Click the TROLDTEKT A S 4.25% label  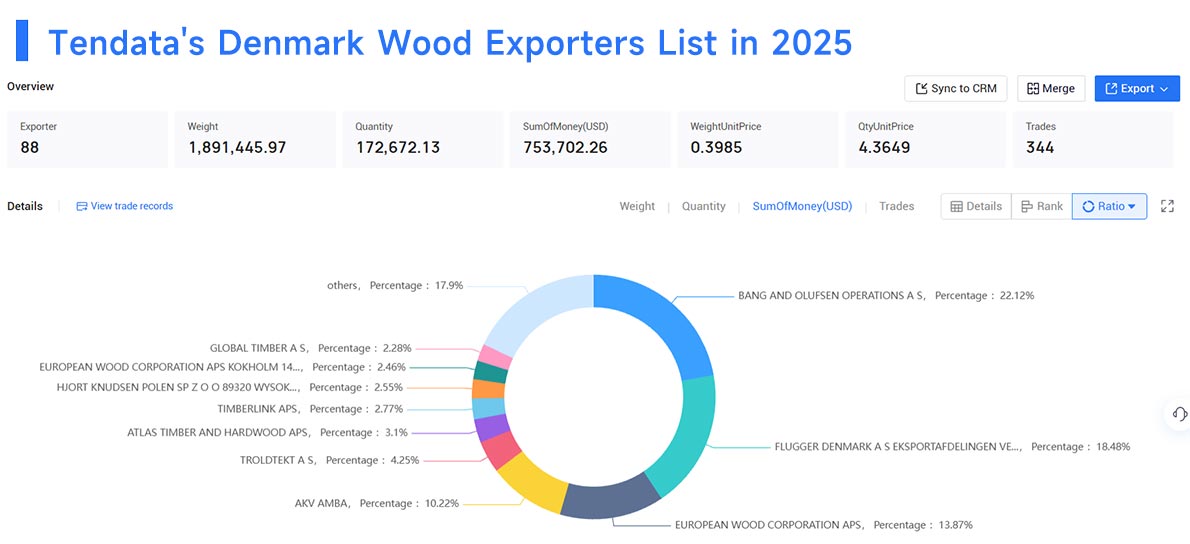coord(329,460)
